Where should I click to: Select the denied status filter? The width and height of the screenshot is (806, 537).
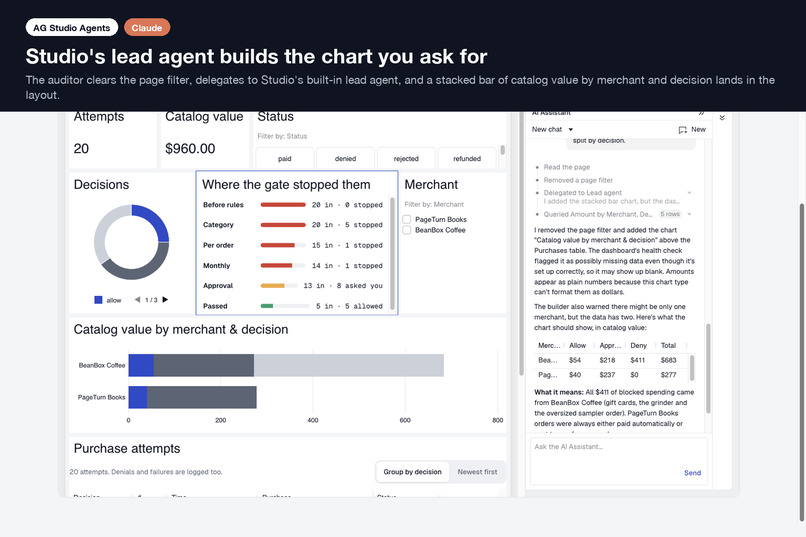(345, 158)
